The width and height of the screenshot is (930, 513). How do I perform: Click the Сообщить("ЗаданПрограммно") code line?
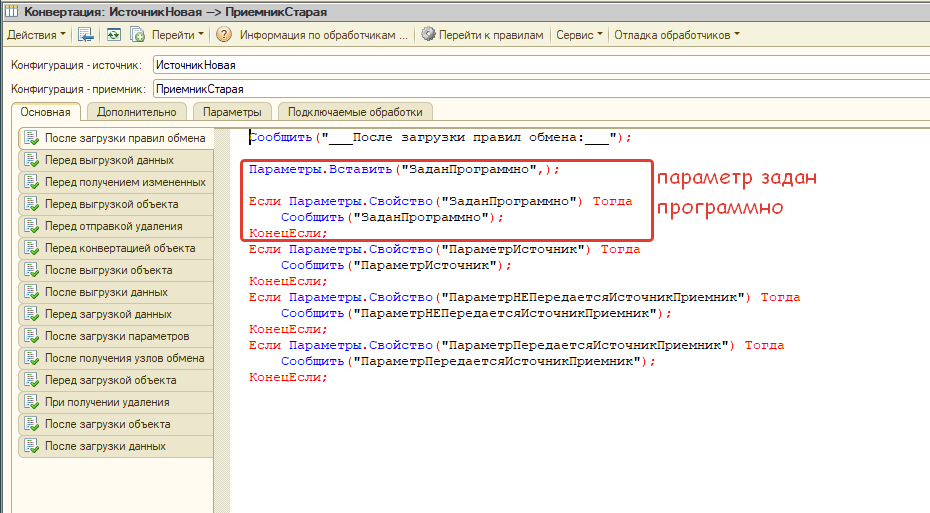pos(392,218)
